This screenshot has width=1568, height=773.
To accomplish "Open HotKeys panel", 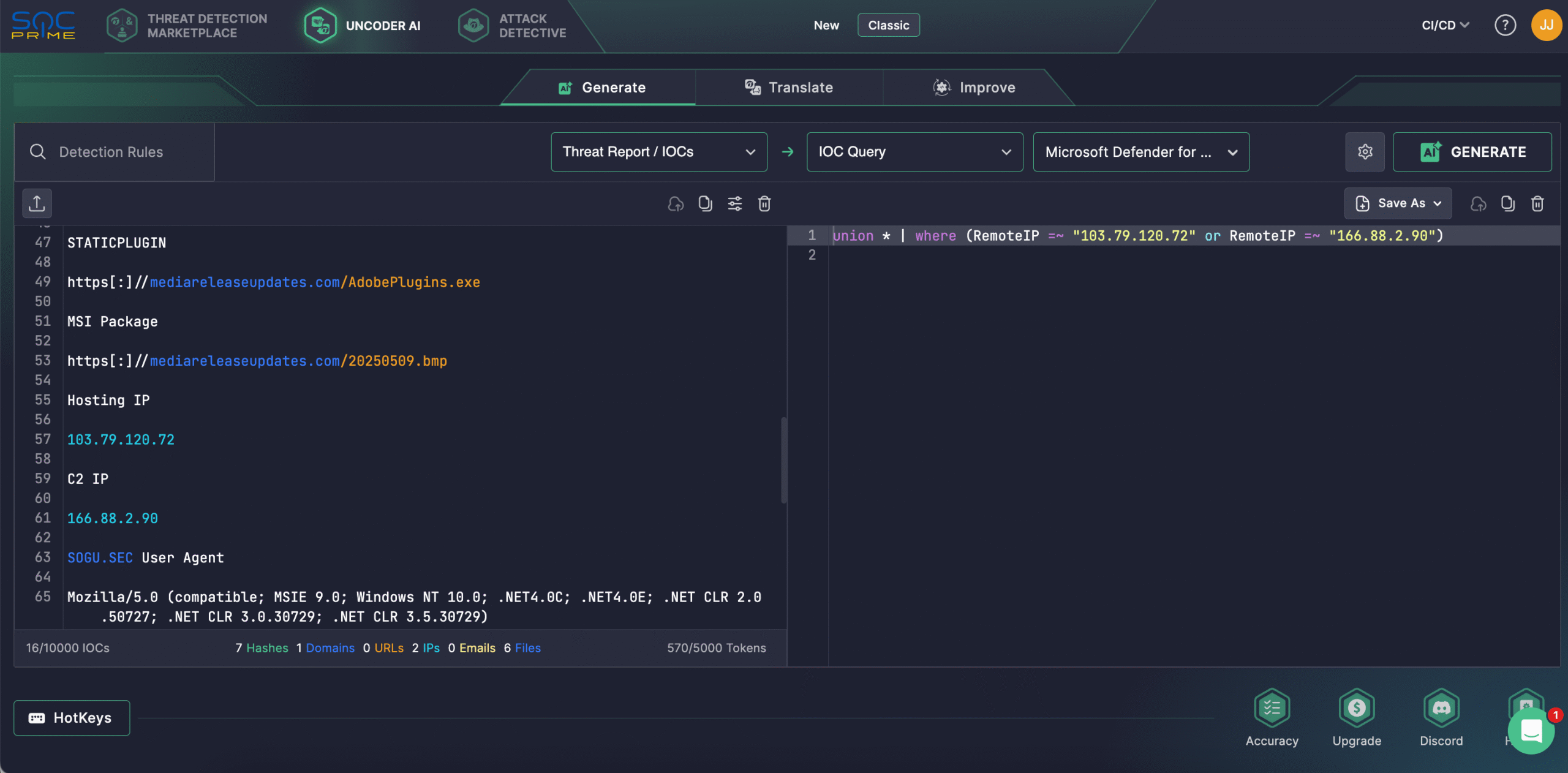I will pyautogui.click(x=72, y=718).
